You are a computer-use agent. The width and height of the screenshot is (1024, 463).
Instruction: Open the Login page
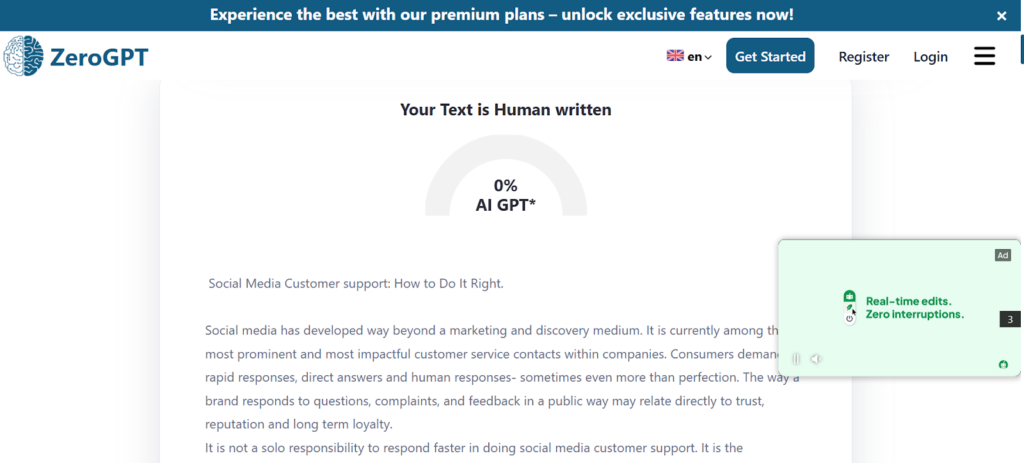coord(930,57)
